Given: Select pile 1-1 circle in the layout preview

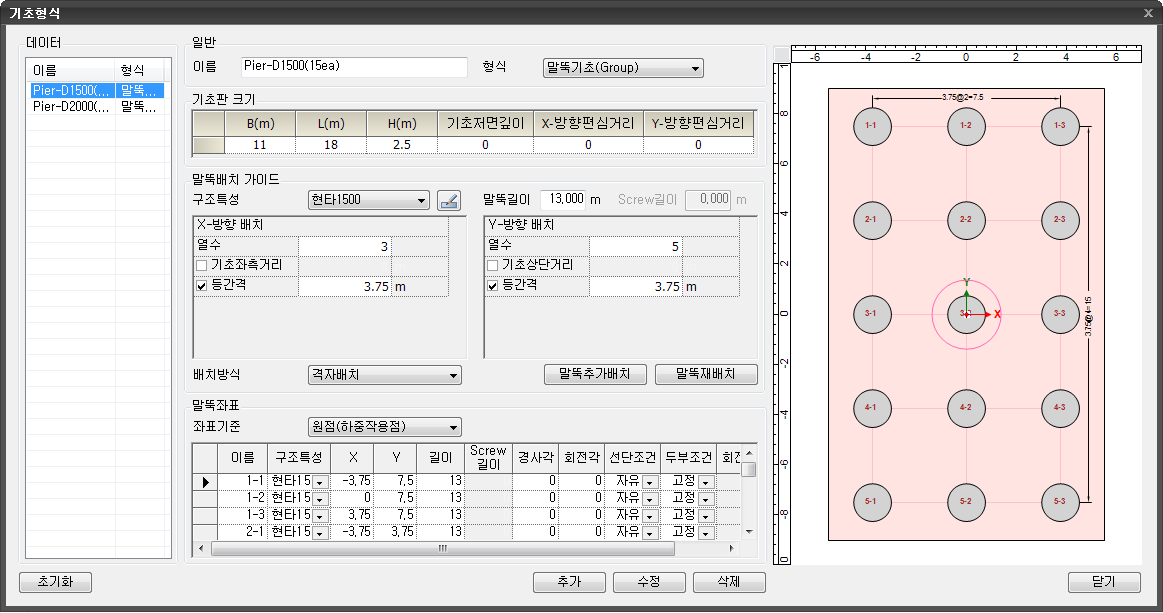Looking at the screenshot, I should pos(871,125).
